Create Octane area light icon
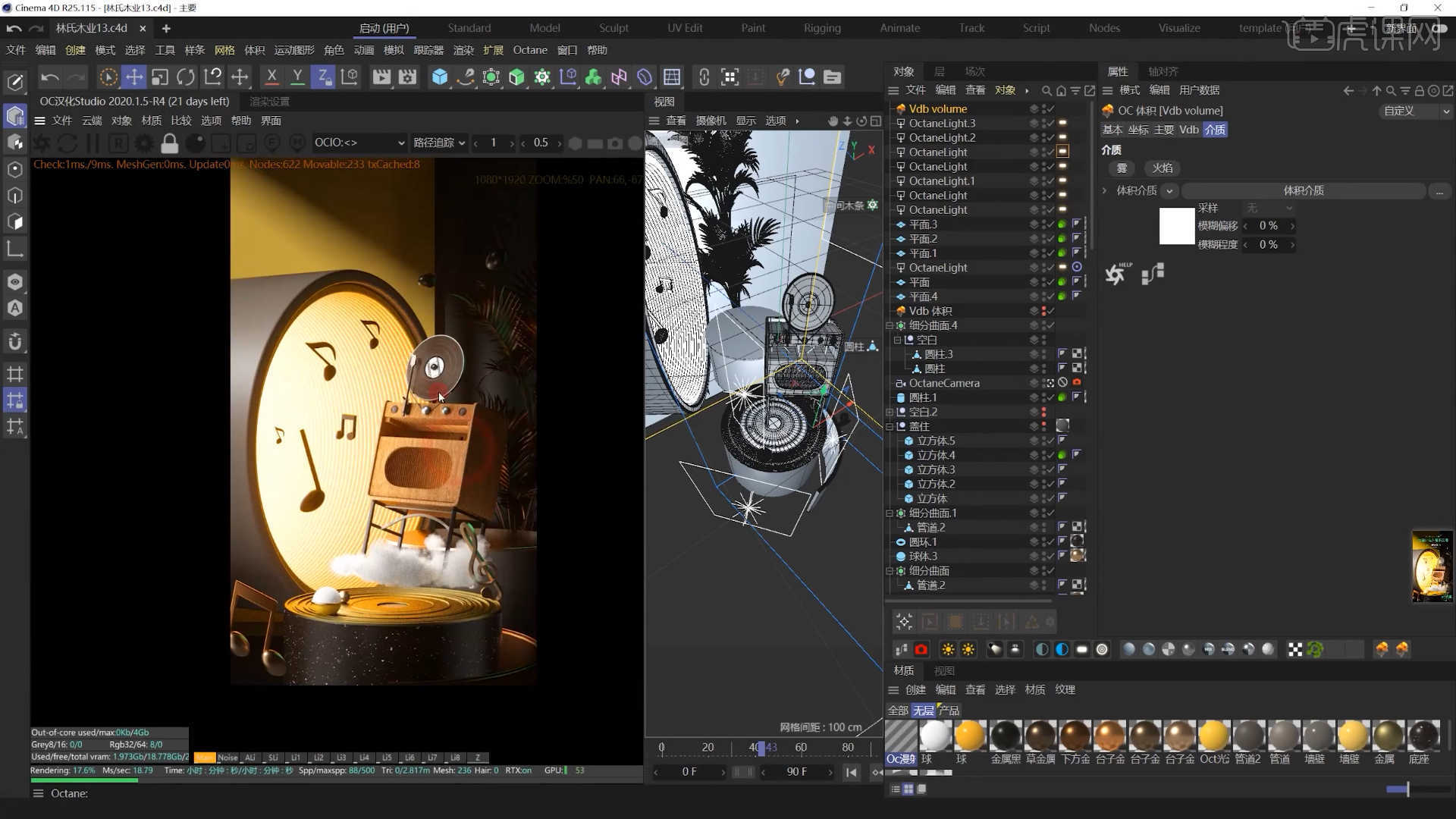 coord(1082,649)
